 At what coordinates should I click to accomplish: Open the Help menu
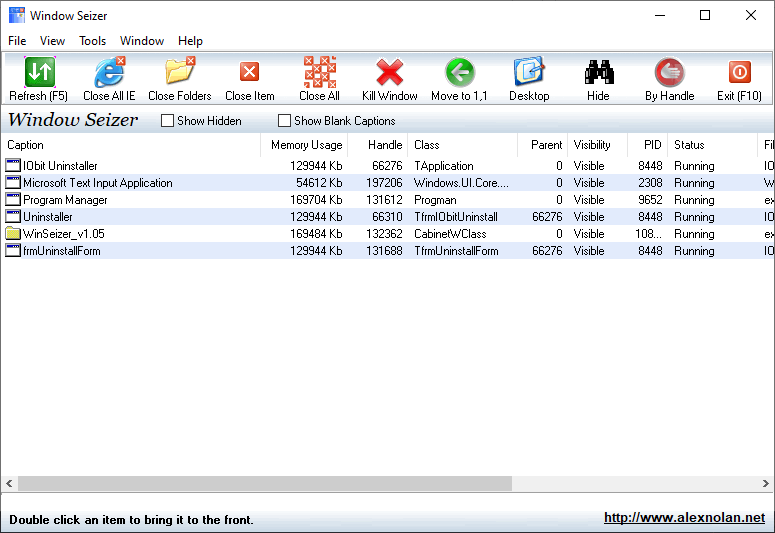pyautogui.click(x=190, y=41)
